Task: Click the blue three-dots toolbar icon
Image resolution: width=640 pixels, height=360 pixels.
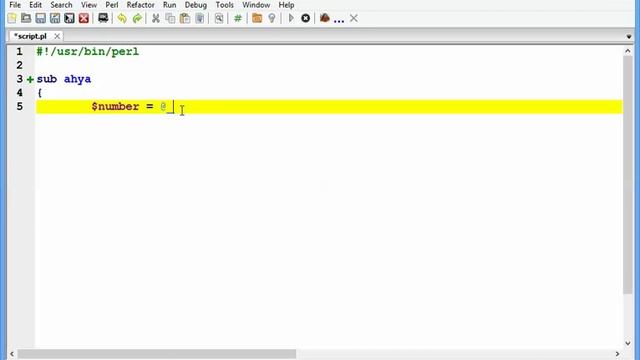Action: (x=339, y=20)
